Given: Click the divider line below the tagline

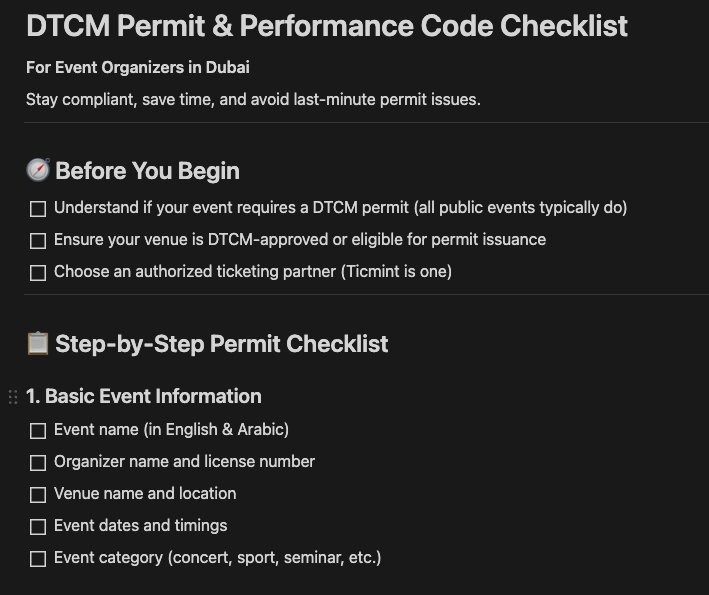Looking at the screenshot, I should click(x=366, y=123).
